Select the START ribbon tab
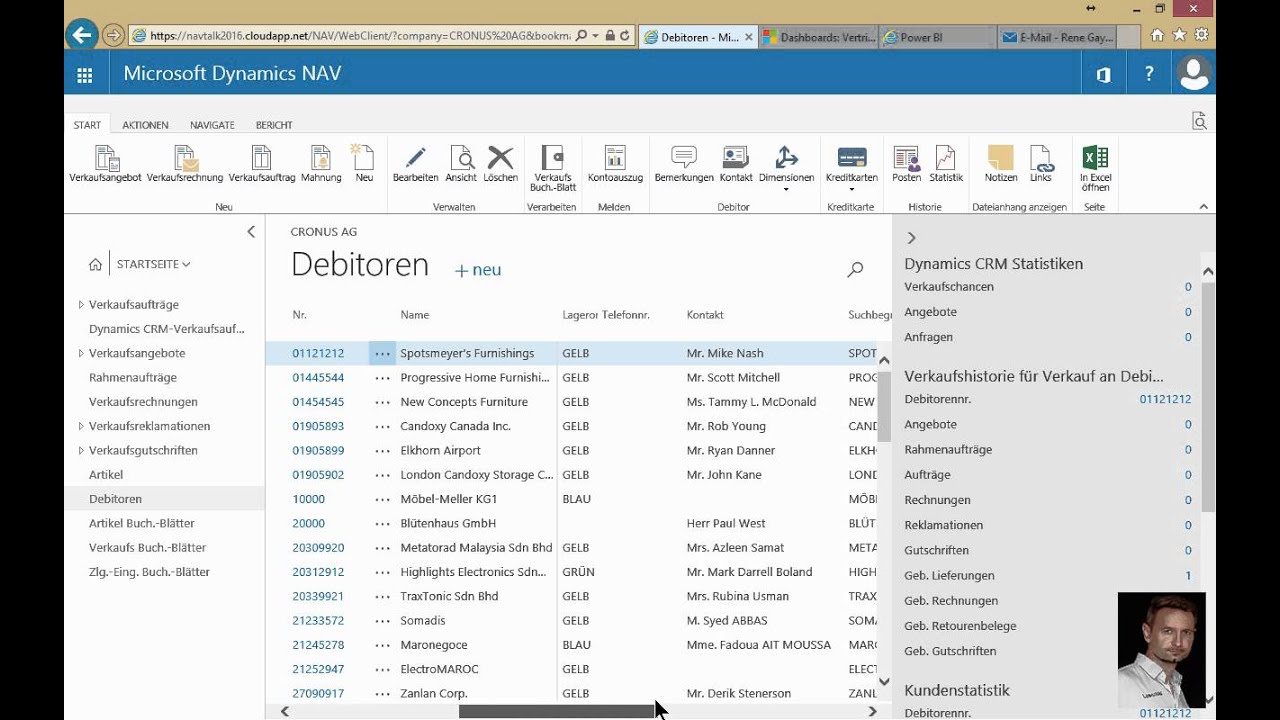 coord(87,125)
